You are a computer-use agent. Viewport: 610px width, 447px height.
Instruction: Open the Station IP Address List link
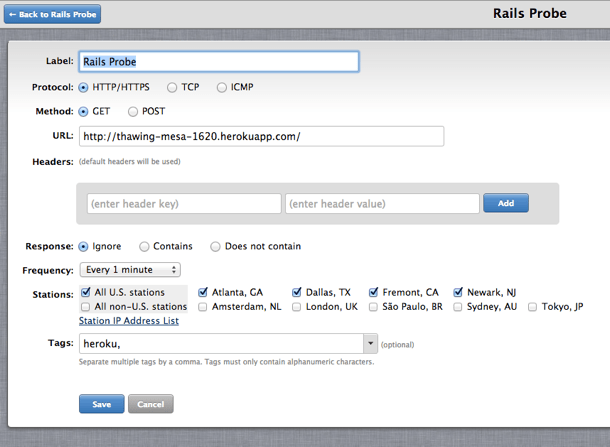tap(129, 321)
